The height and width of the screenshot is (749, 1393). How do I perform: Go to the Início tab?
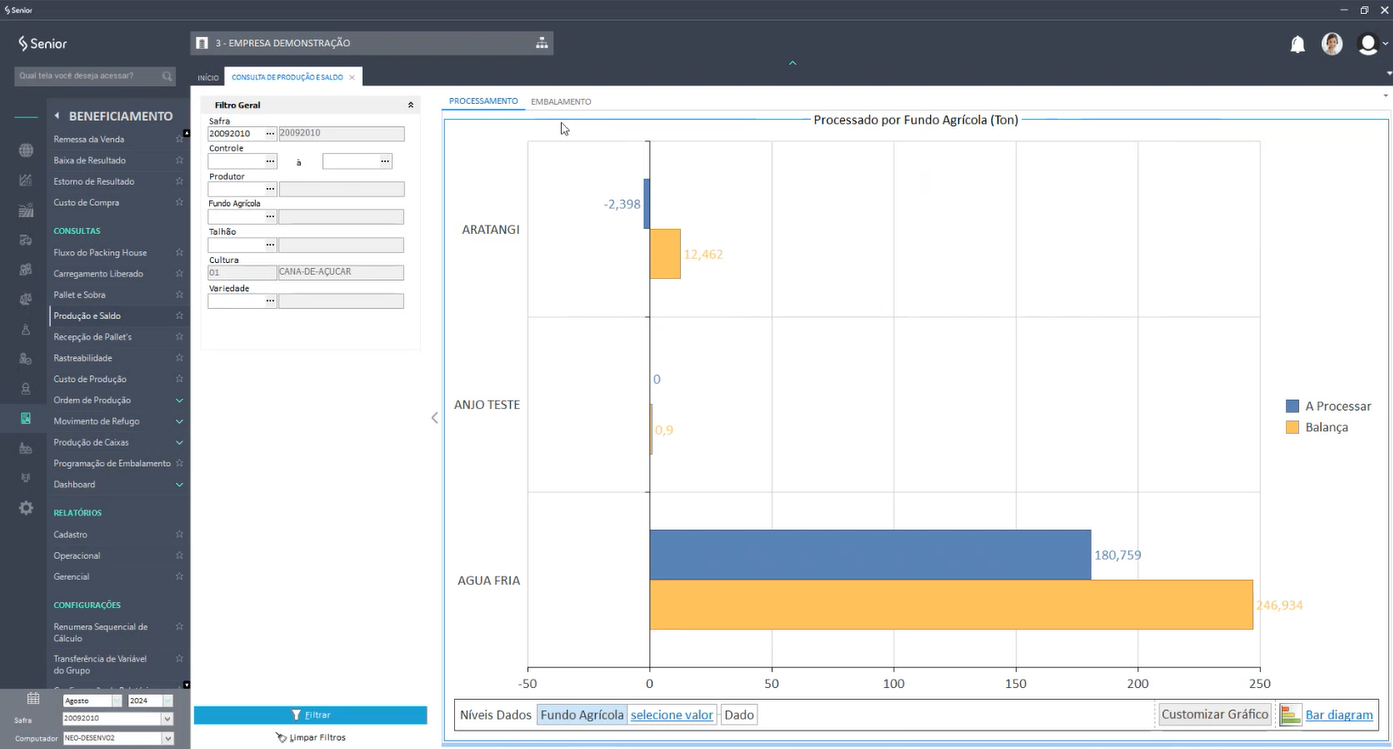(x=208, y=77)
